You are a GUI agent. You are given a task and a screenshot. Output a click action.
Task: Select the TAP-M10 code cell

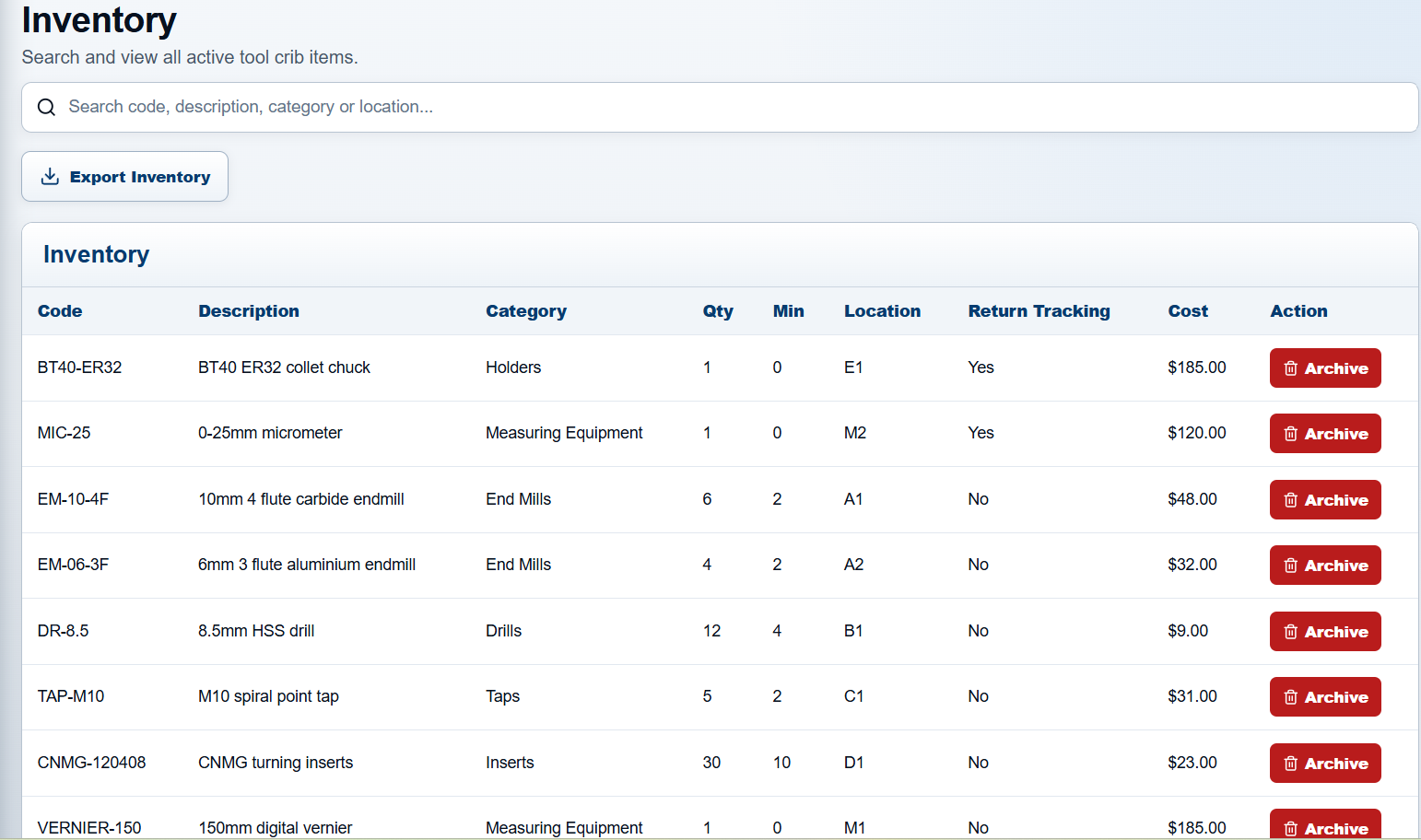pyautogui.click(x=71, y=696)
